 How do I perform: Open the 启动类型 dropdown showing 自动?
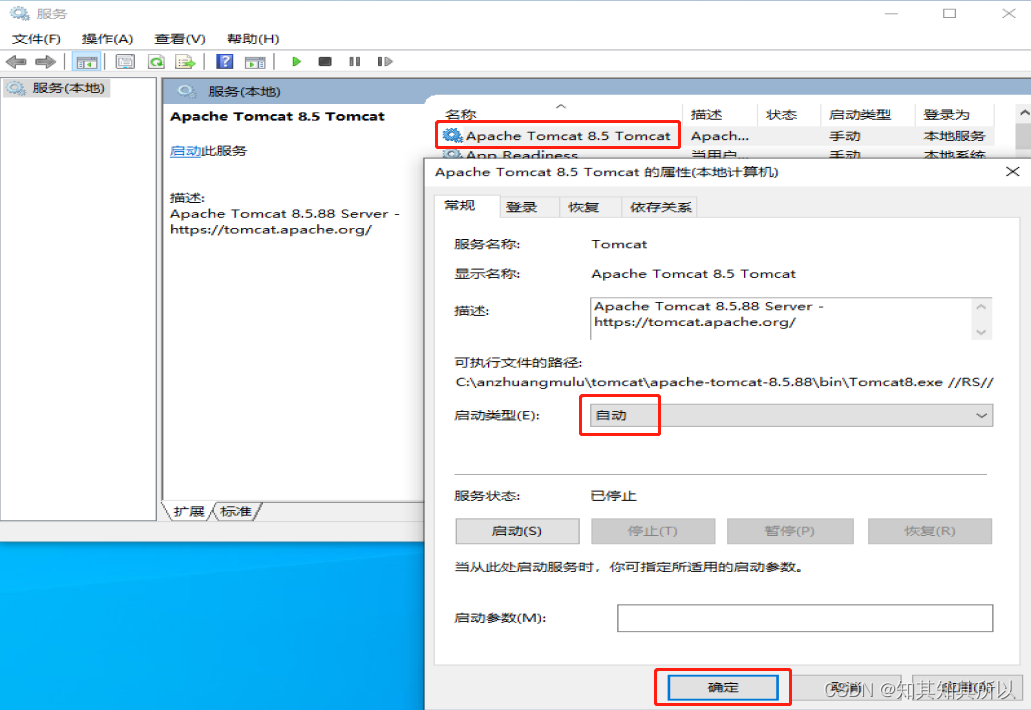pyautogui.click(x=791, y=415)
